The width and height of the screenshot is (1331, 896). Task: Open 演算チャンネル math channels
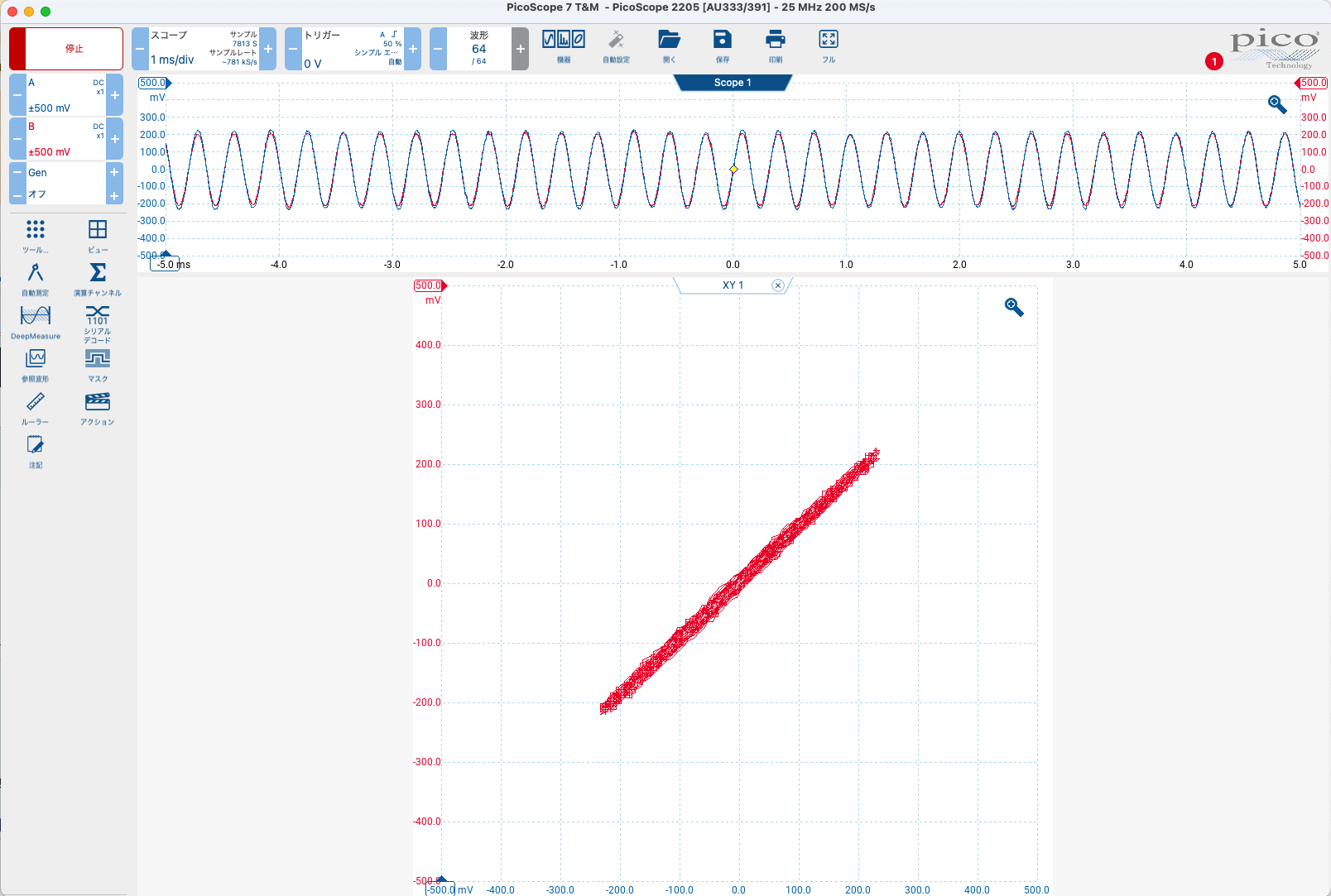[x=98, y=278]
